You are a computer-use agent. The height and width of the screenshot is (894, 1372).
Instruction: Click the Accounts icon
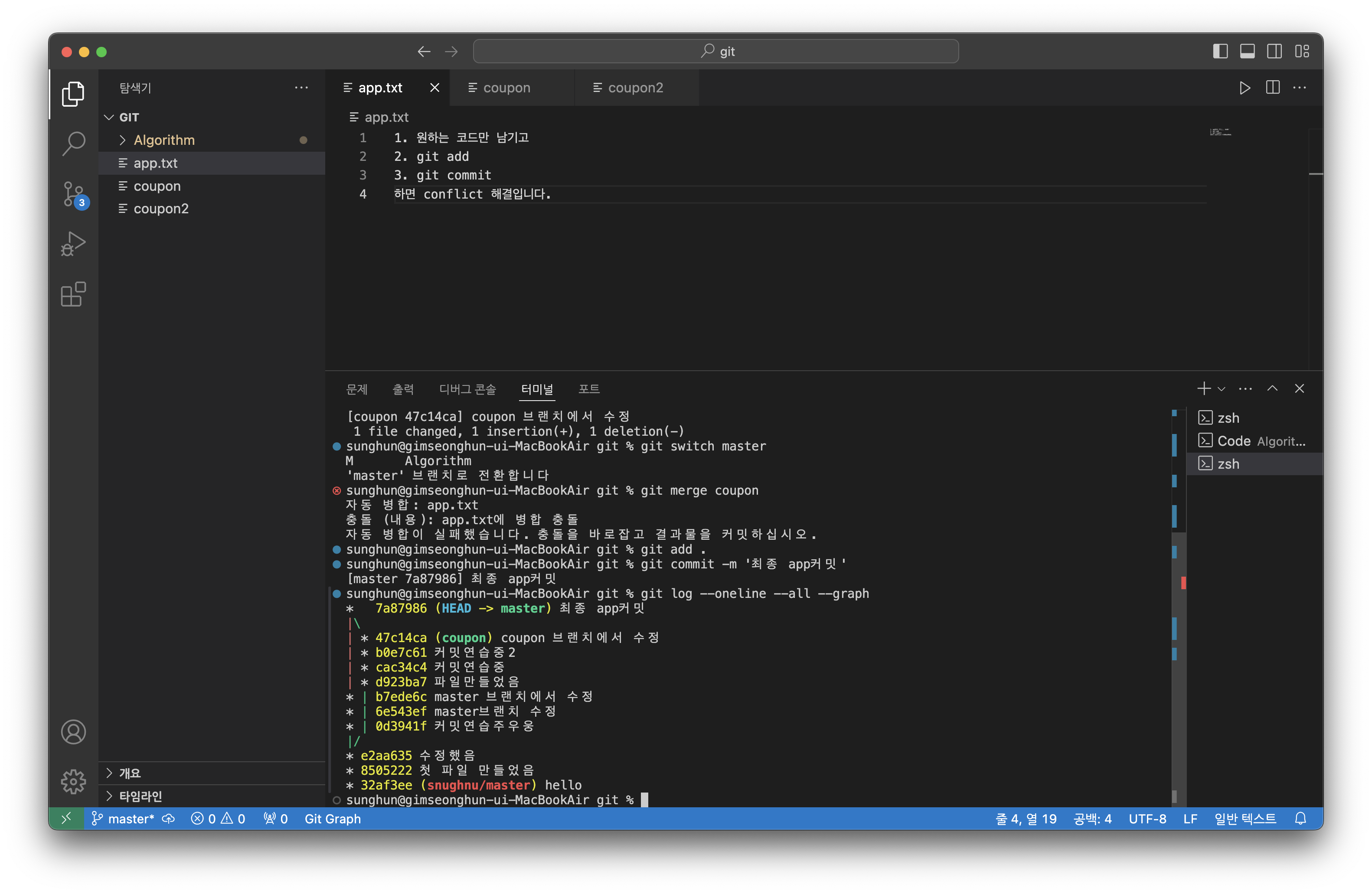click(73, 732)
